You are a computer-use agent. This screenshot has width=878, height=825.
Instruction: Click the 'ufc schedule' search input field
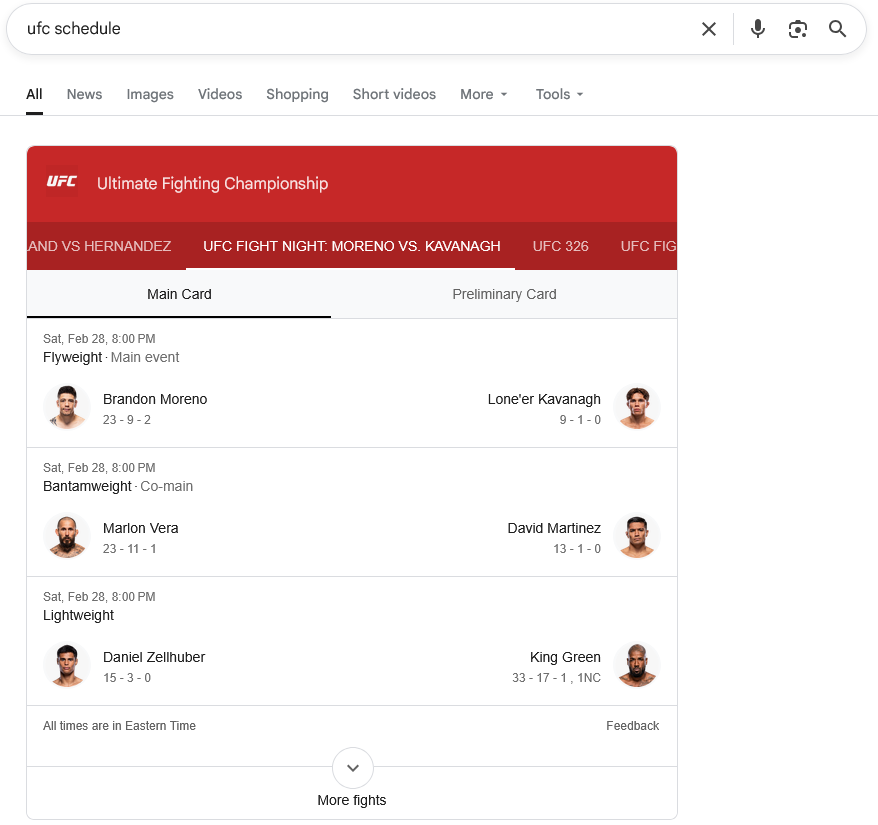(x=358, y=29)
